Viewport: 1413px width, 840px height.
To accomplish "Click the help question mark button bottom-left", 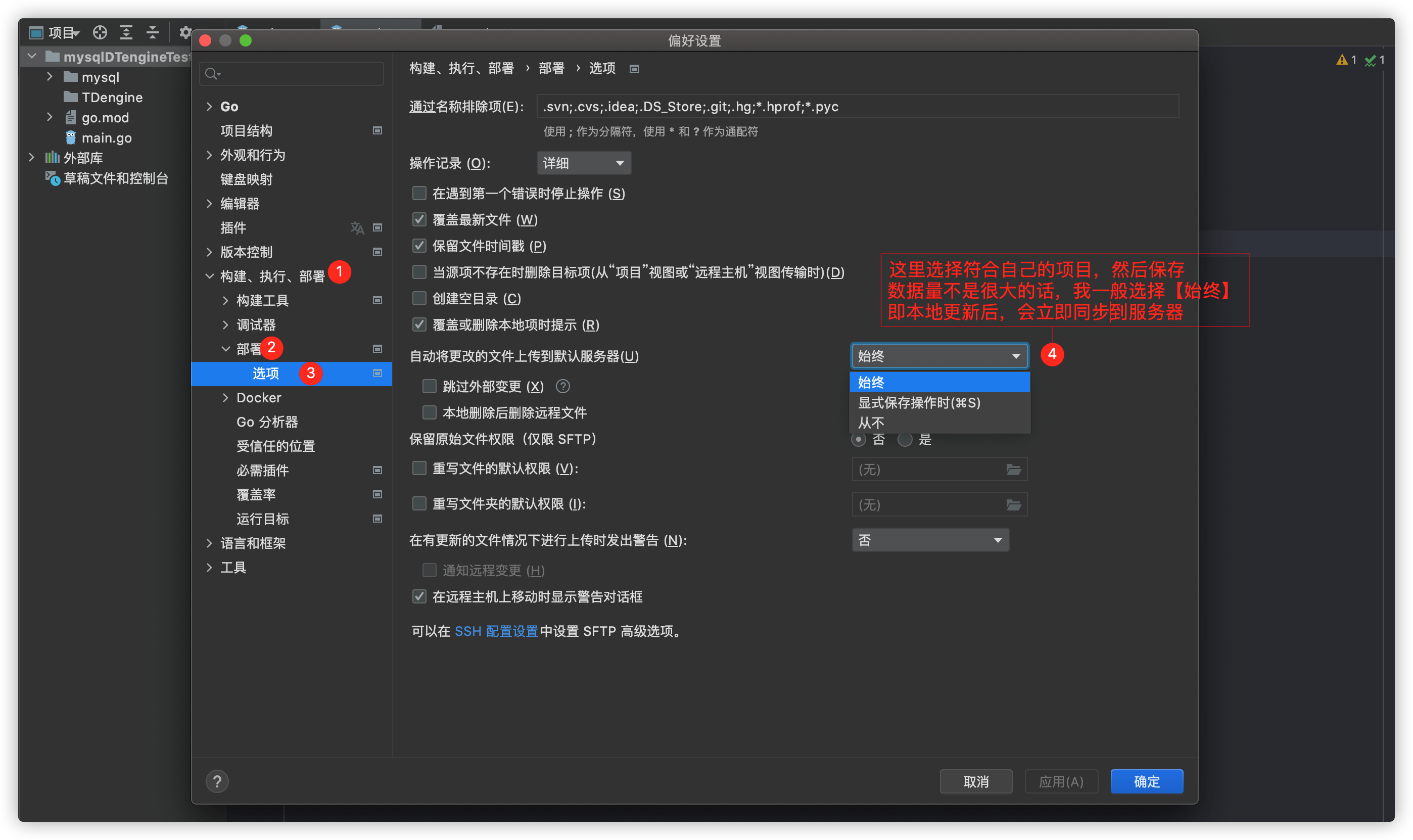I will (217, 782).
